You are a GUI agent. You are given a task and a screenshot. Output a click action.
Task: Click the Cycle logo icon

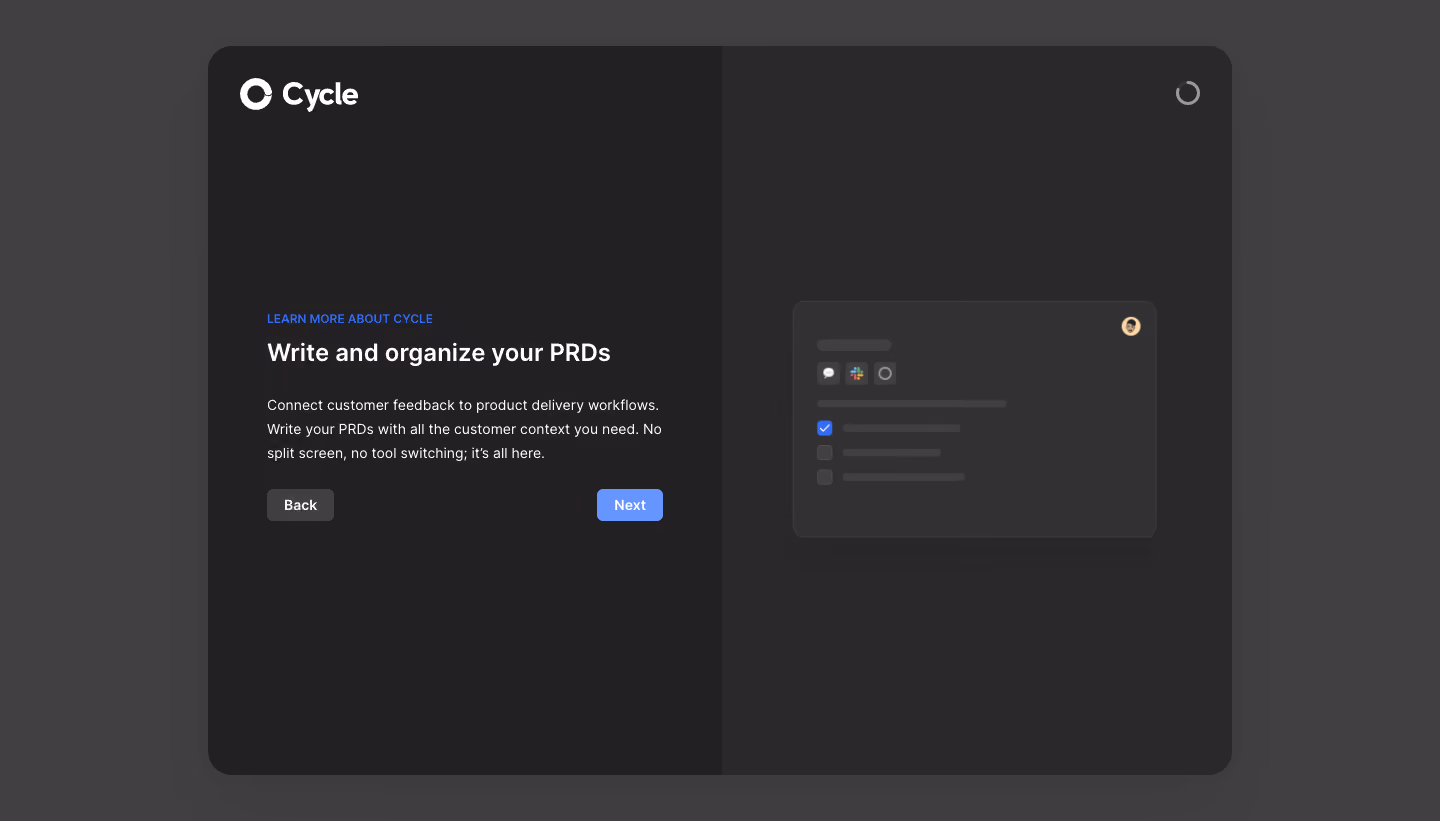(256, 94)
